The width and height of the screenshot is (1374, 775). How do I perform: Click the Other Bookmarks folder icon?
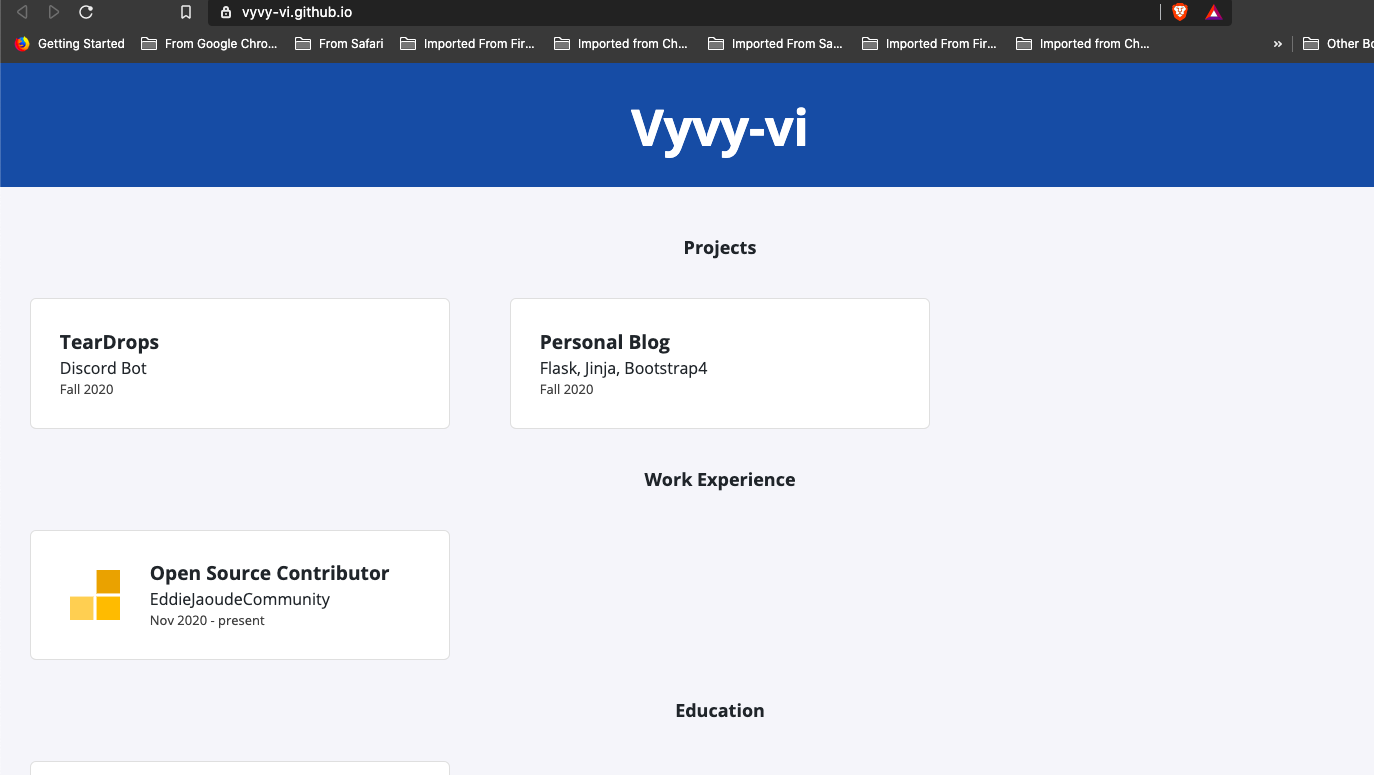coord(1311,43)
